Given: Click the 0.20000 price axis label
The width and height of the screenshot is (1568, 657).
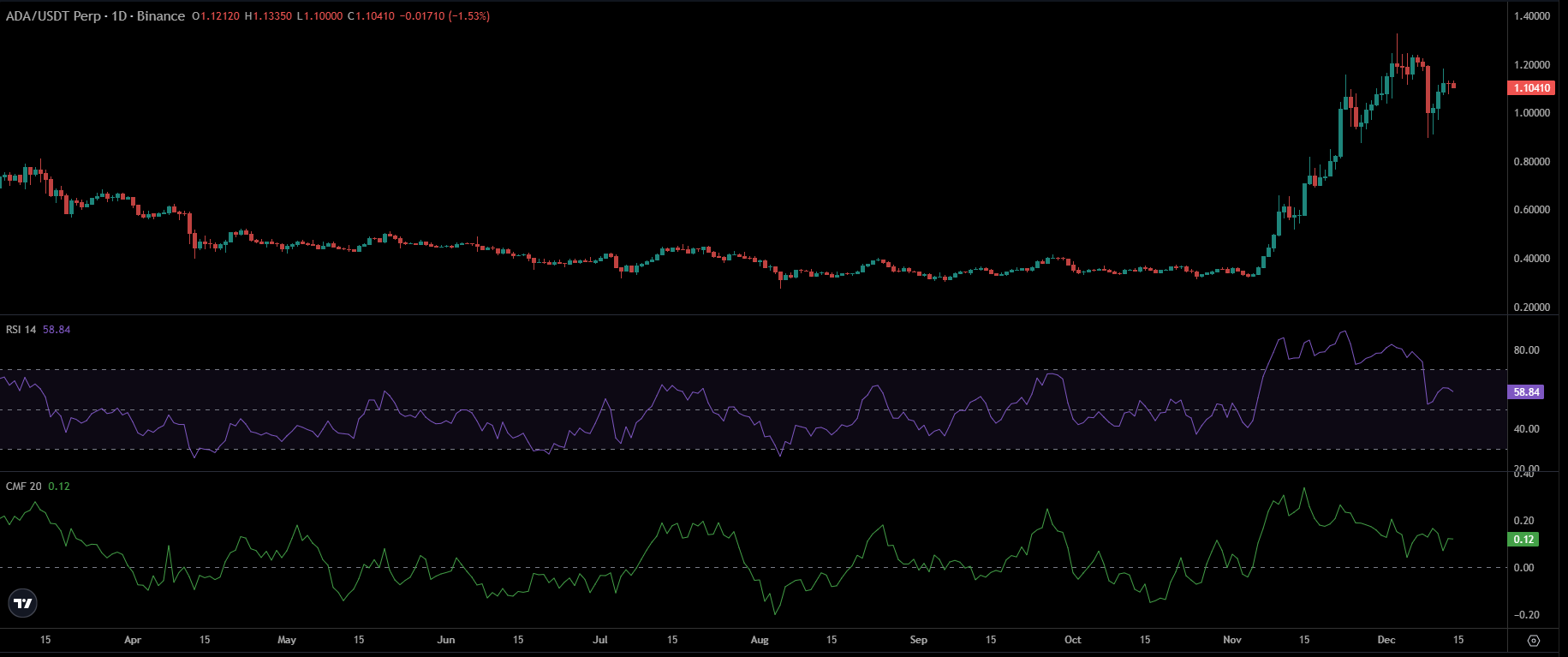Looking at the screenshot, I should tap(1532, 308).
